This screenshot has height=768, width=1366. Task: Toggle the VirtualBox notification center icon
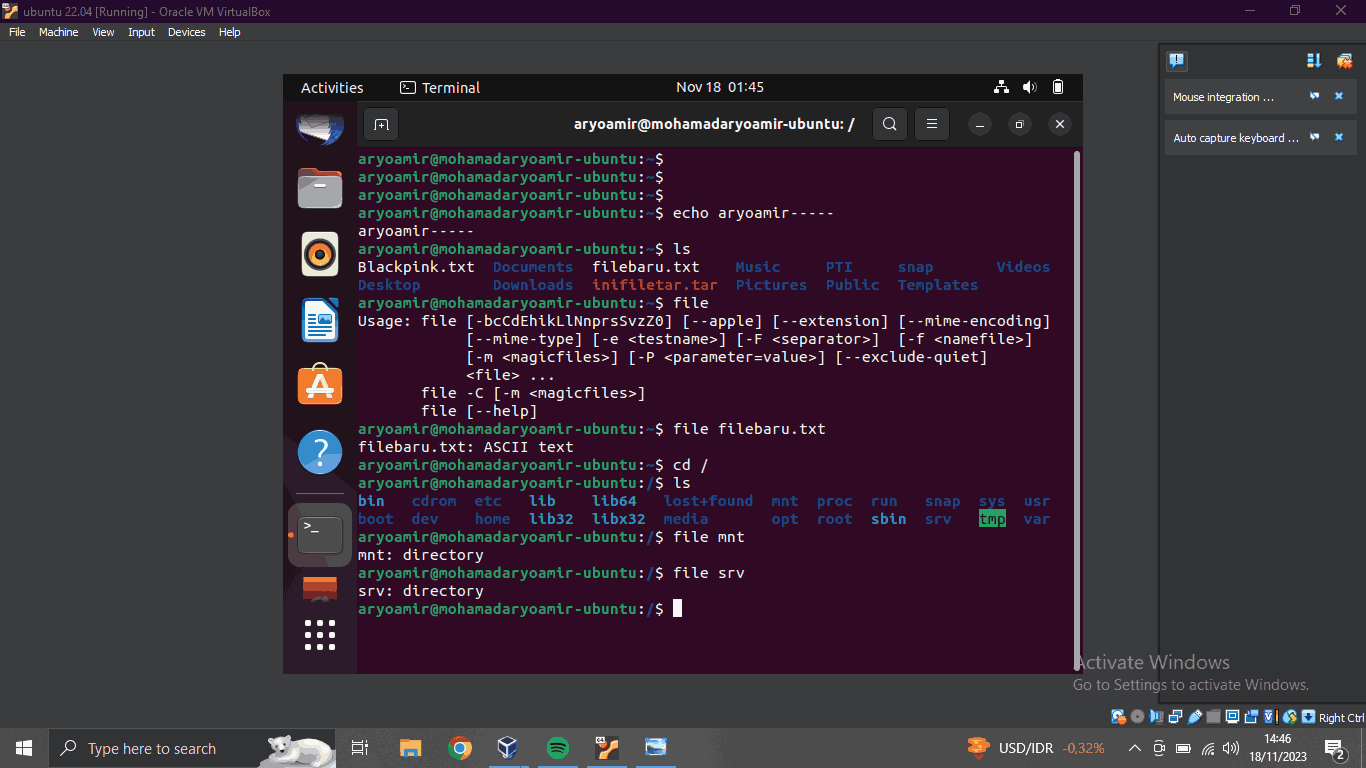pyautogui.click(x=1177, y=61)
